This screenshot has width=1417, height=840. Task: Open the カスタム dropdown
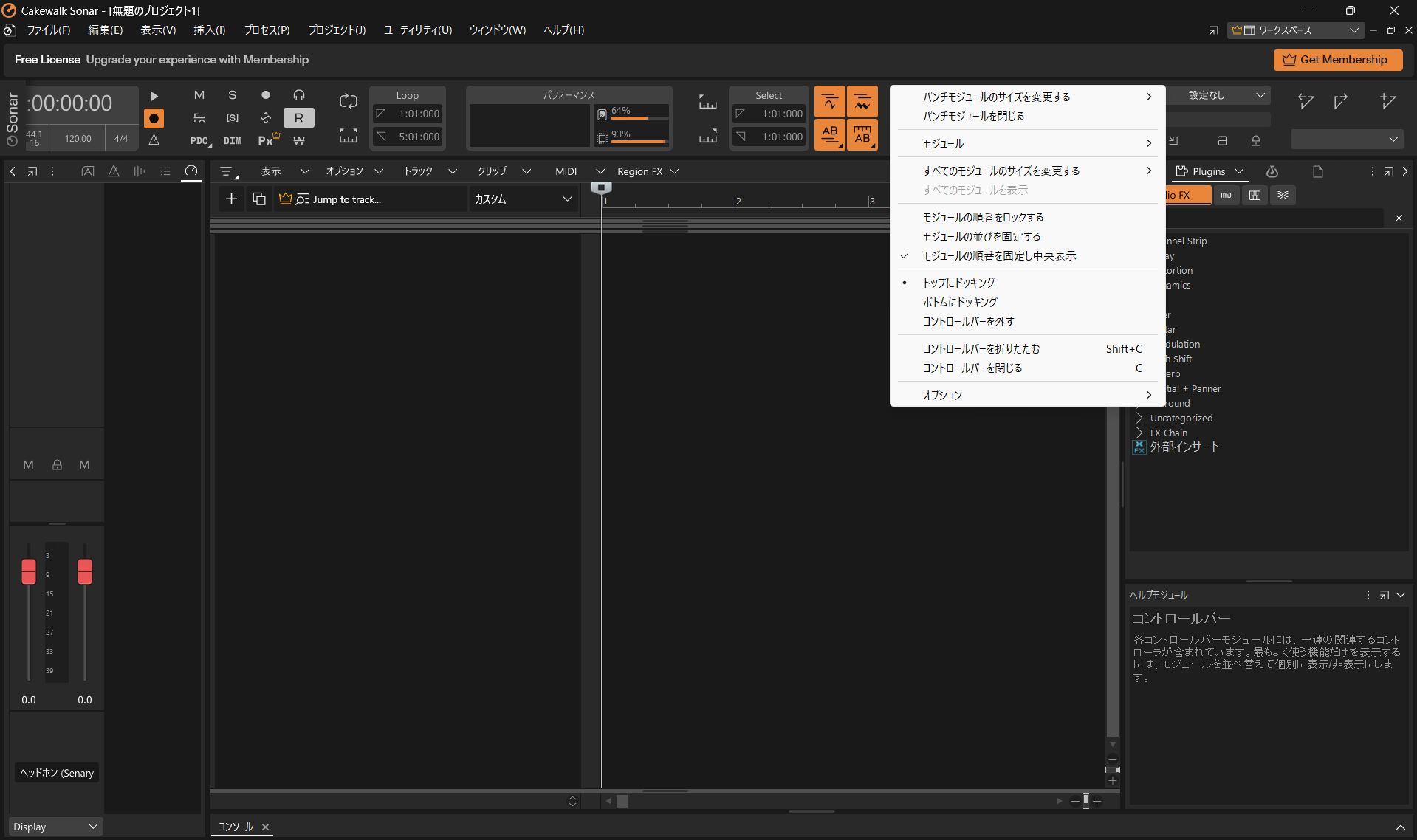pos(522,199)
